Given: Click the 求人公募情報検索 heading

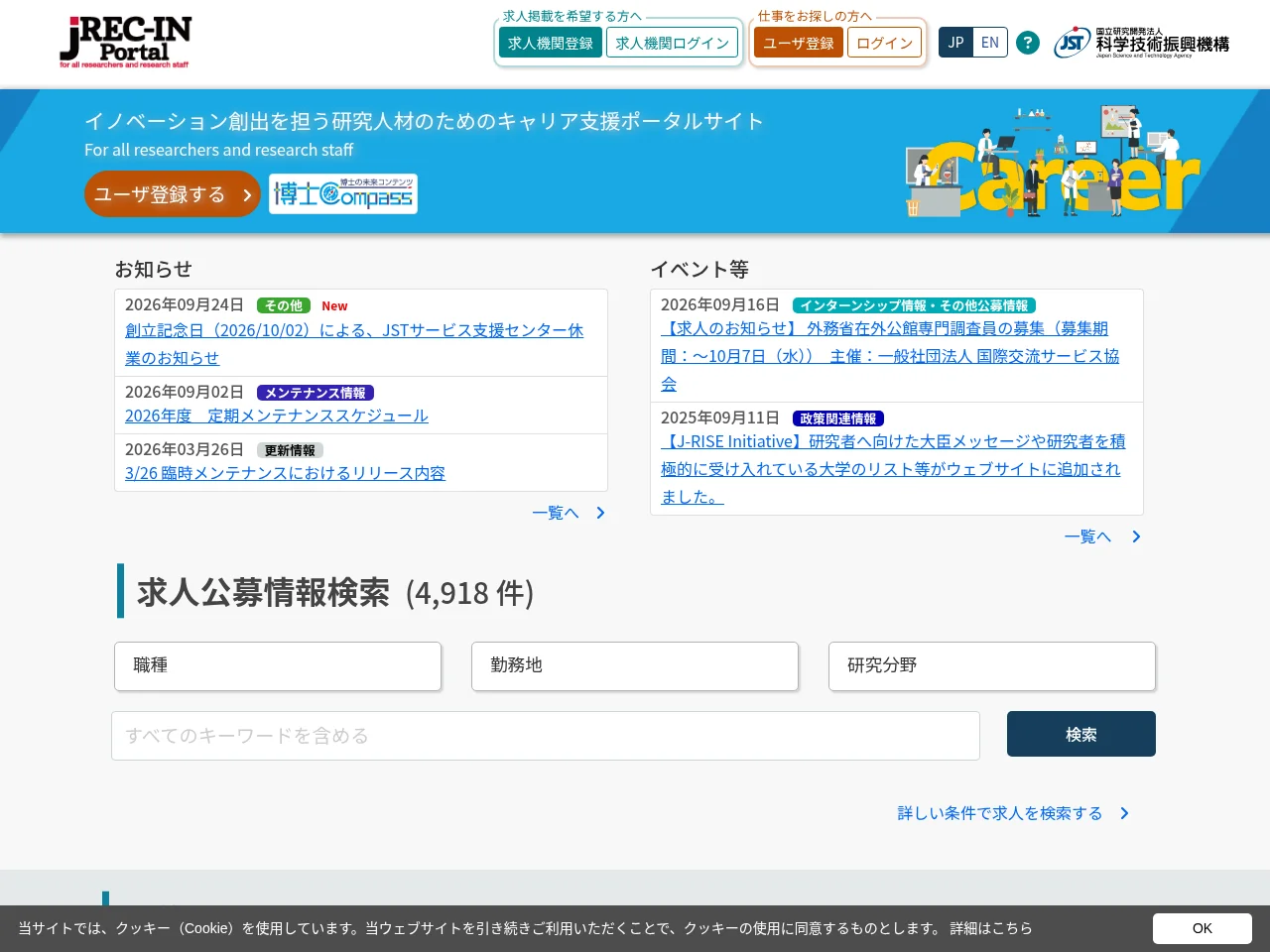Looking at the screenshot, I should tap(263, 592).
